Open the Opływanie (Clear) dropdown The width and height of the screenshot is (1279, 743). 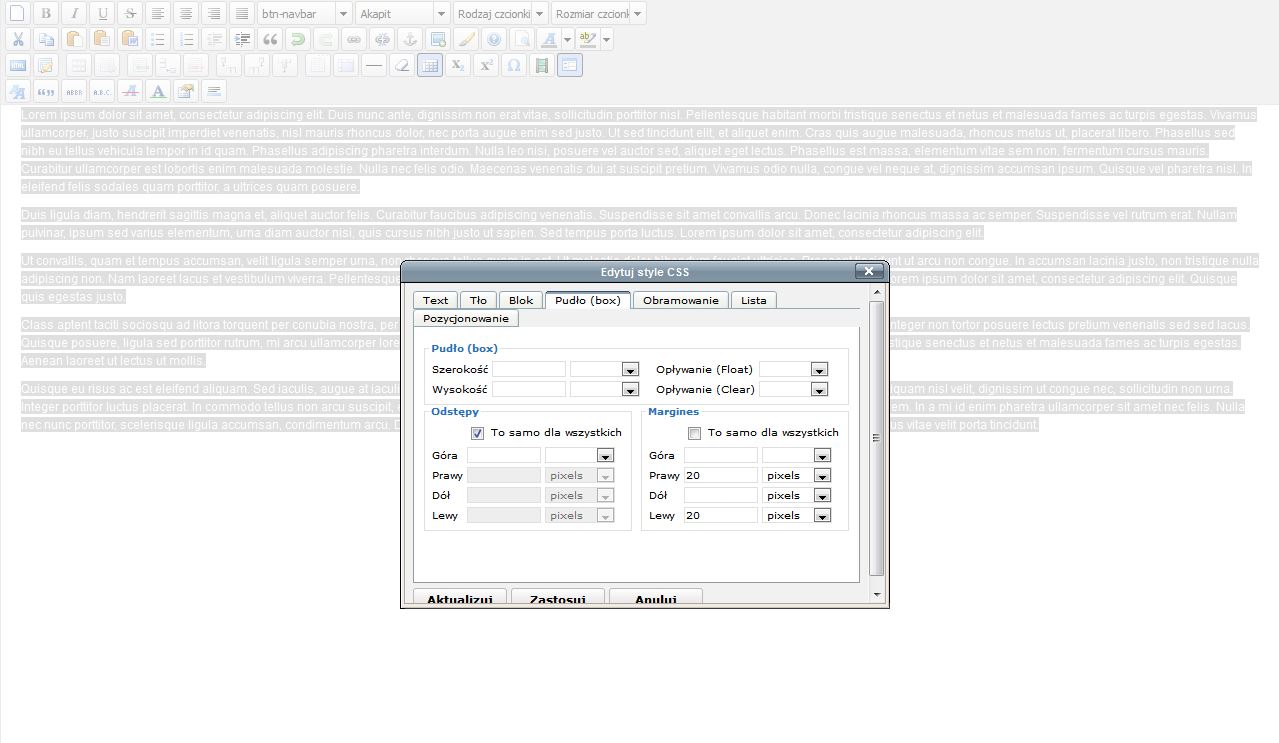coord(820,389)
